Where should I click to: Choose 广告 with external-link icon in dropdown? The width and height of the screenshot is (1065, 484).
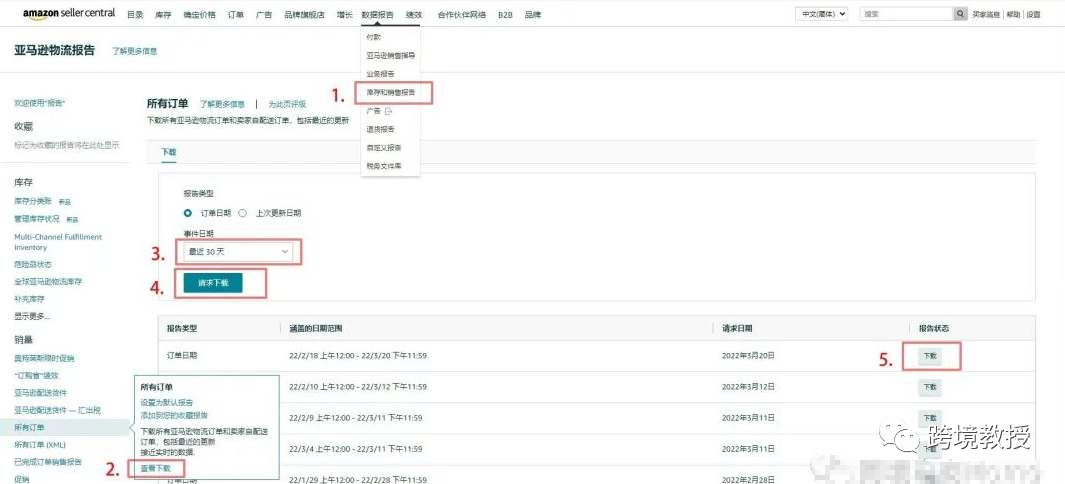tap(379, 111)
